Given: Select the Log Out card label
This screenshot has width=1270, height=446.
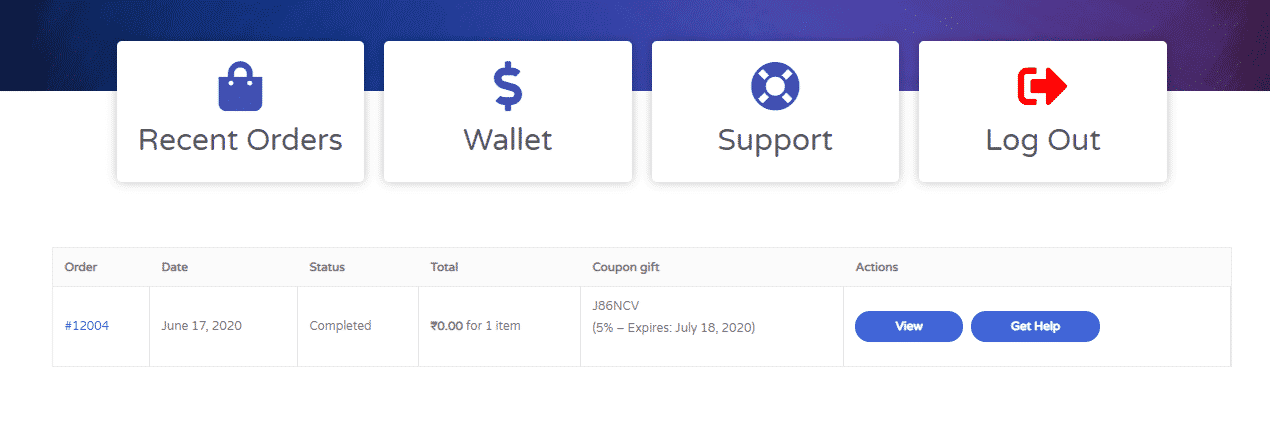Looking at the screenshot, I should point(1043,140).
